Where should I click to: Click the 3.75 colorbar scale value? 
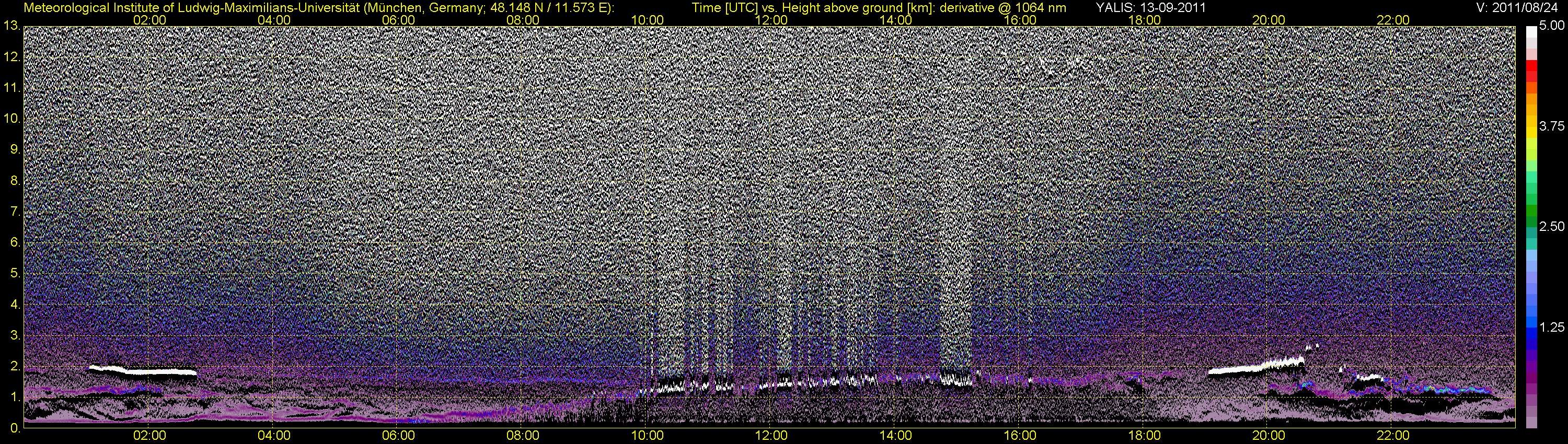1552,126
